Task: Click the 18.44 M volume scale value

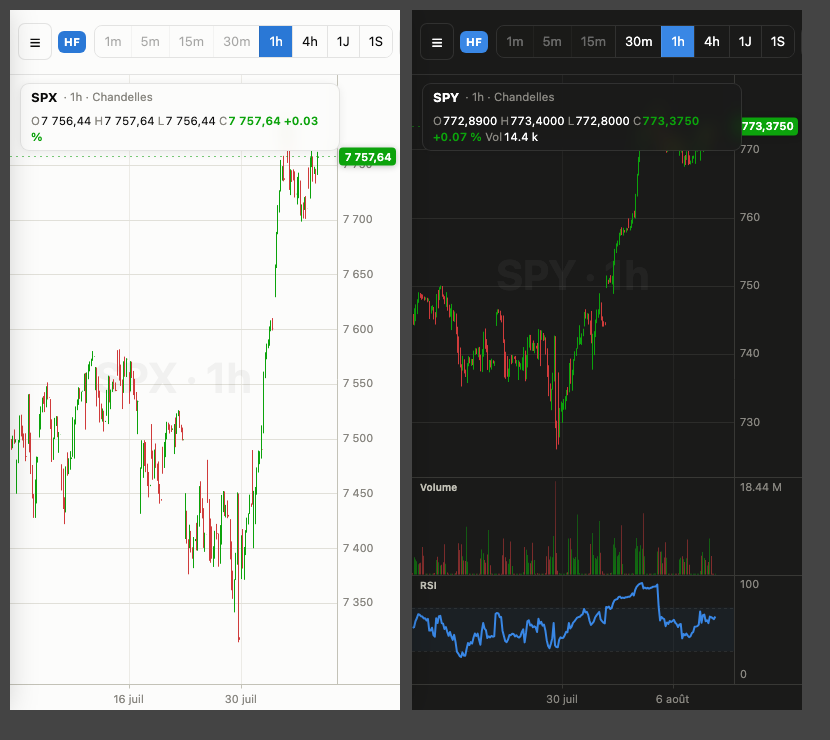Action: click(x=761, y=487)
